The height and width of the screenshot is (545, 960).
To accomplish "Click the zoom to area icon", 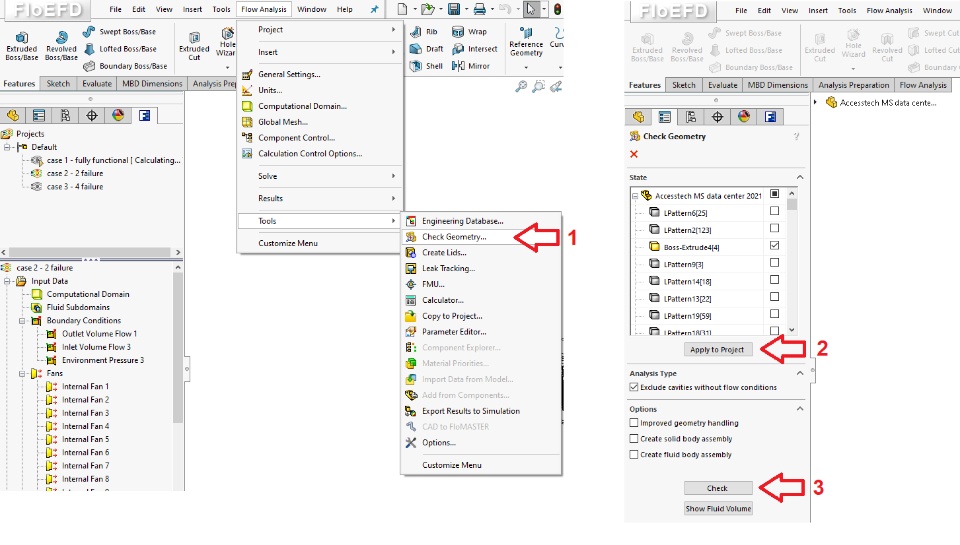I will 538,87.
